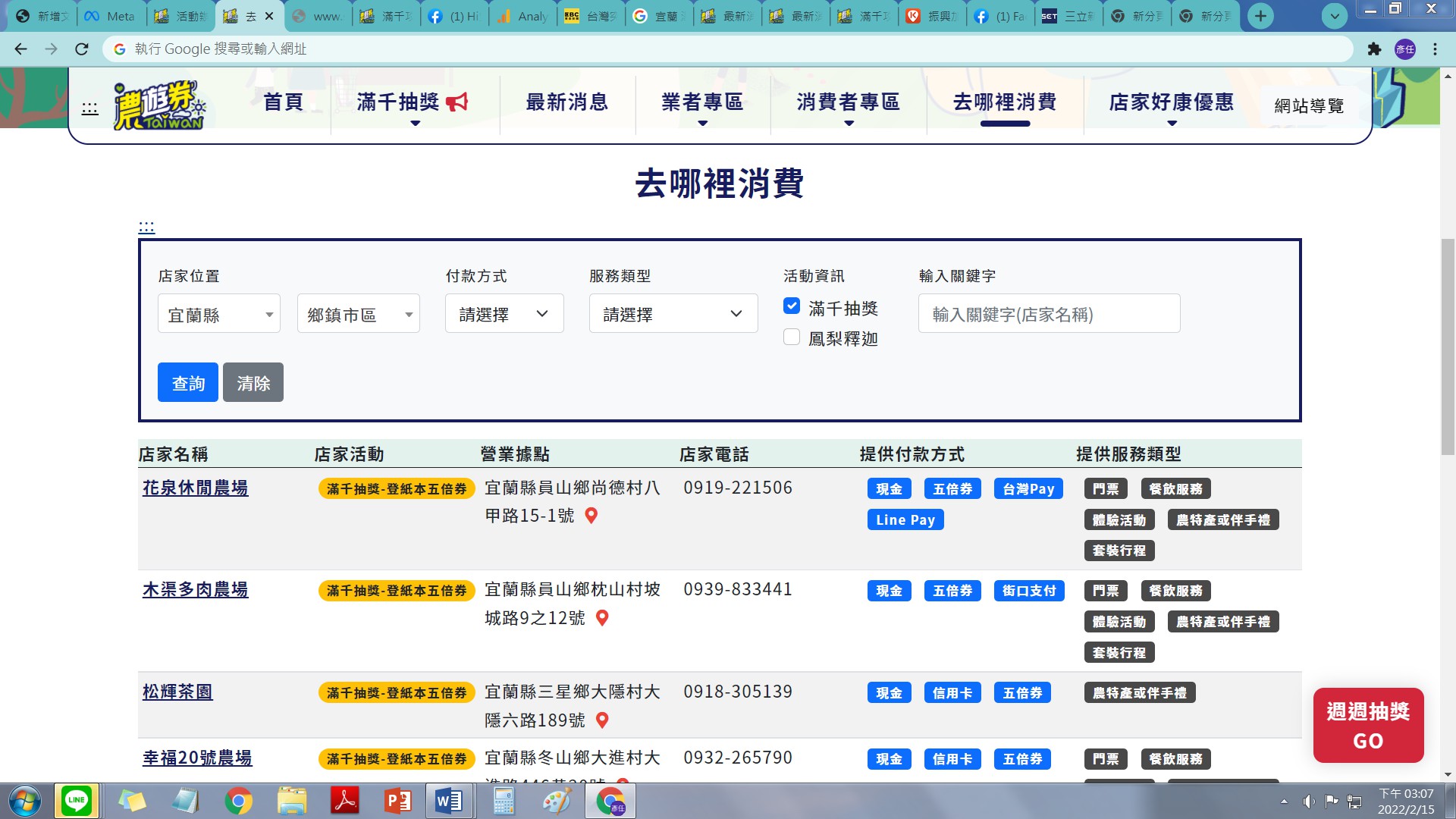Click the scrollbar down arrow
Image resolution: width=1456 pixels, height=819 pixels.
click(x=1448, y=775)
